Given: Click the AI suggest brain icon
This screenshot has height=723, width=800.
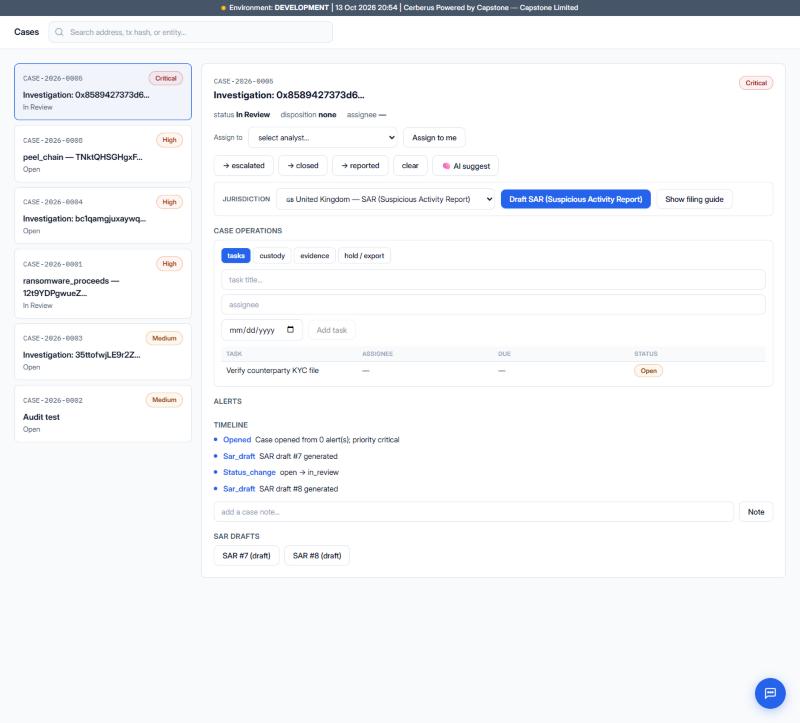Looking at the screenshot, I should click(x=446, y=166).
